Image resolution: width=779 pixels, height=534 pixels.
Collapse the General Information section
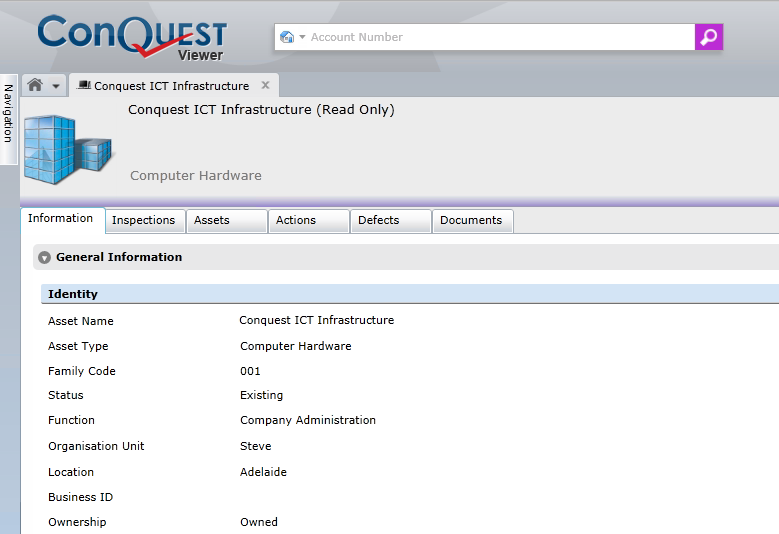point(44,257)
